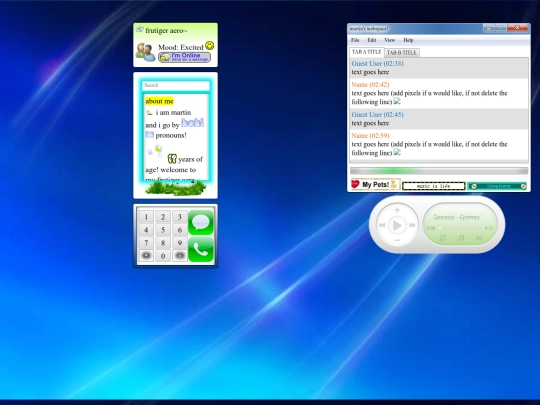Click the song progress bar in the player
The height and width of the screenshot is (405, 540).
point(460,228)
